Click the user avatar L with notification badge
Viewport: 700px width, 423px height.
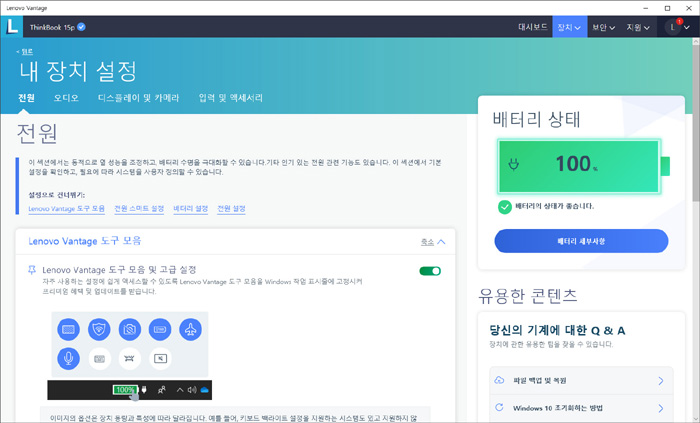[x=673, y=27]
